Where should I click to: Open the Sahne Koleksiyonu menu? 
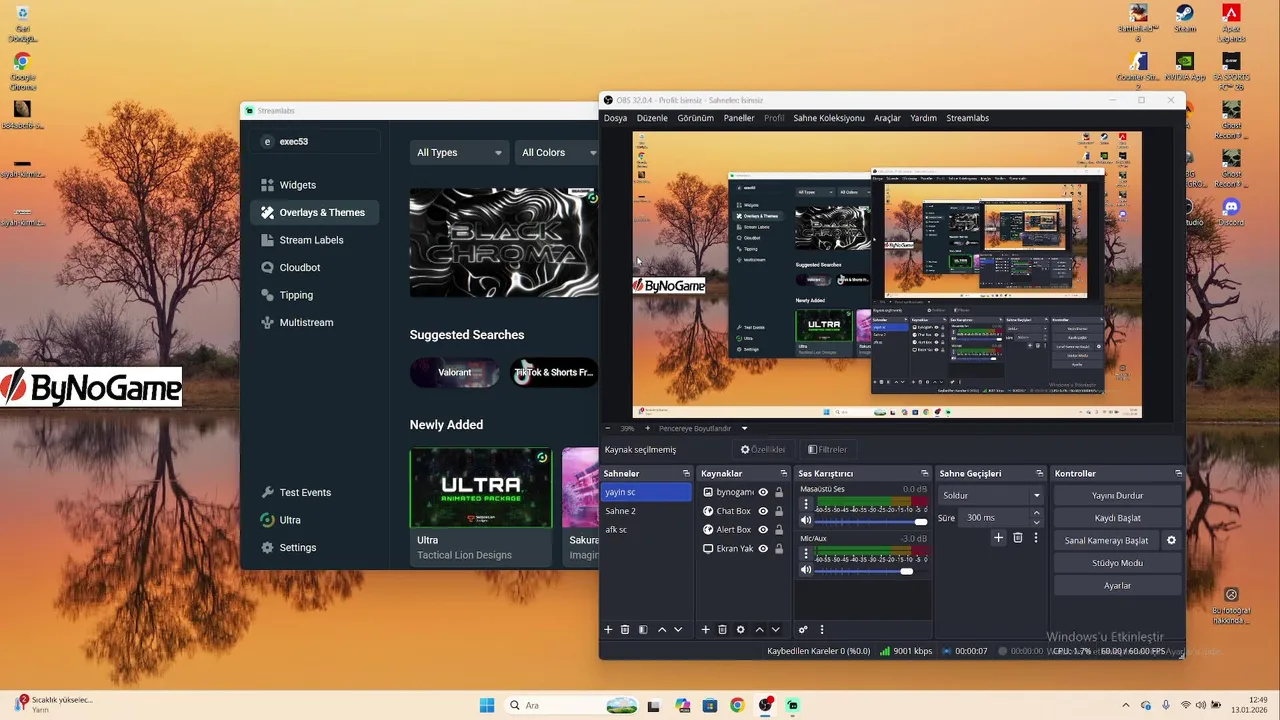click(x=829, y=118)
